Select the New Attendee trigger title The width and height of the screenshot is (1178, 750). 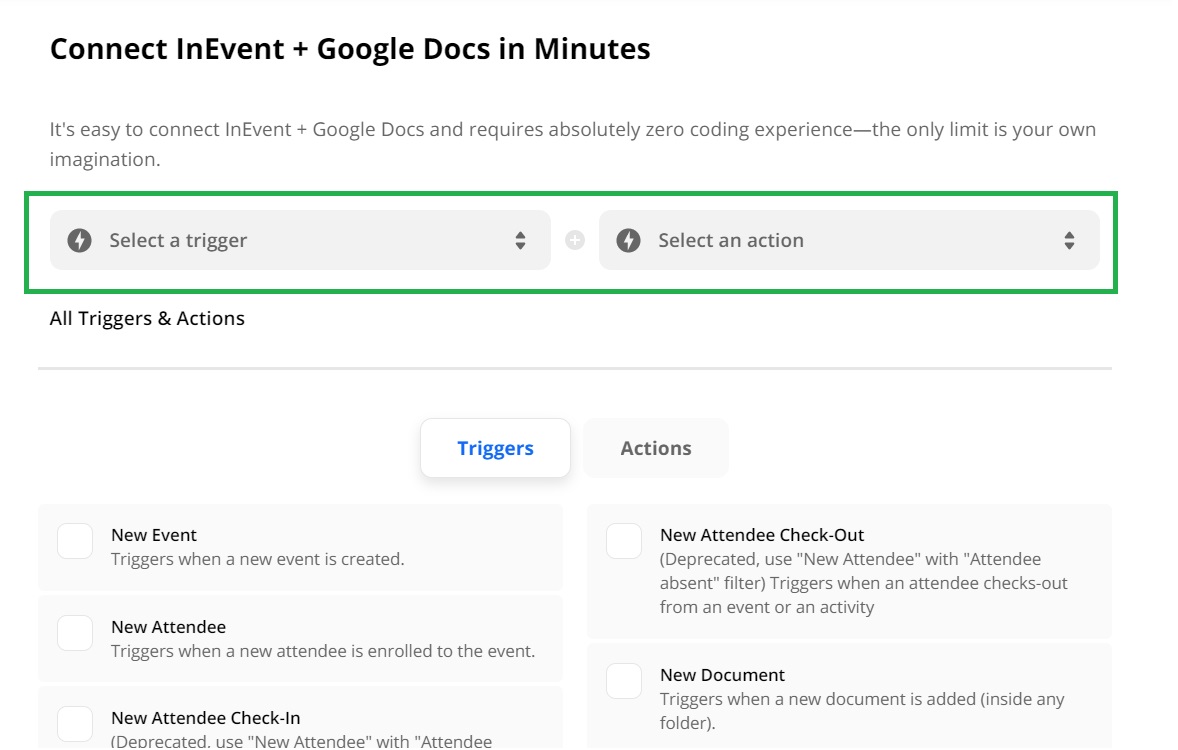pos(168,627)
